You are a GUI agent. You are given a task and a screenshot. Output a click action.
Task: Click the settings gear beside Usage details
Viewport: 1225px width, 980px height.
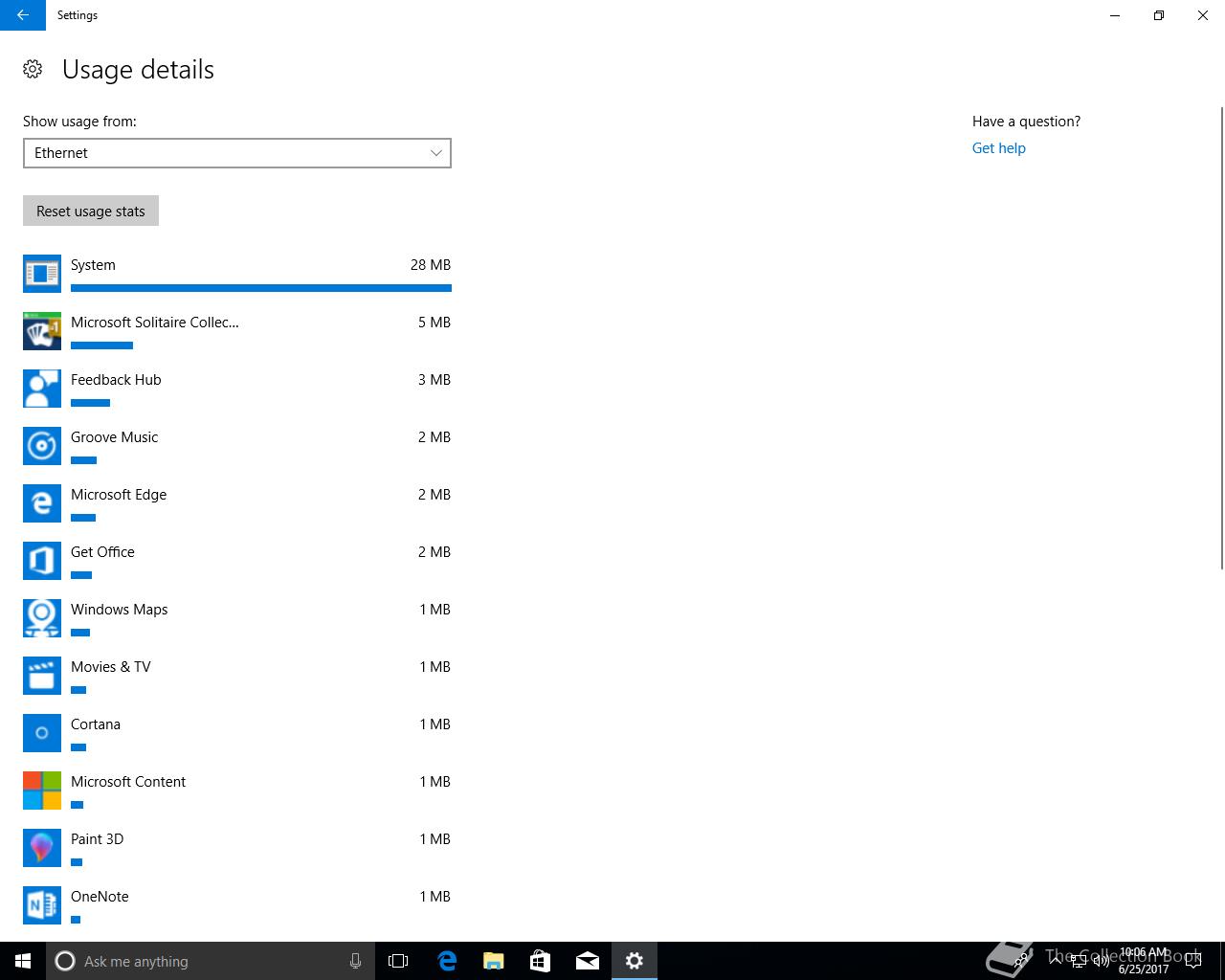pos(33,69)
